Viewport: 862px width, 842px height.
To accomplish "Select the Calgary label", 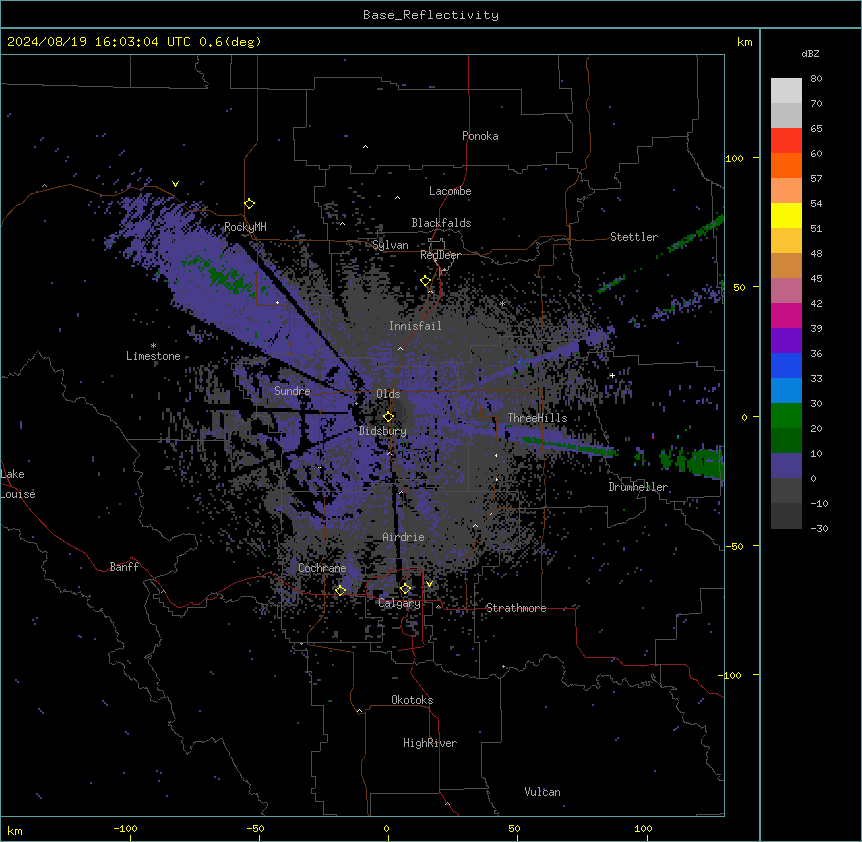I will [x=399, y=603].
